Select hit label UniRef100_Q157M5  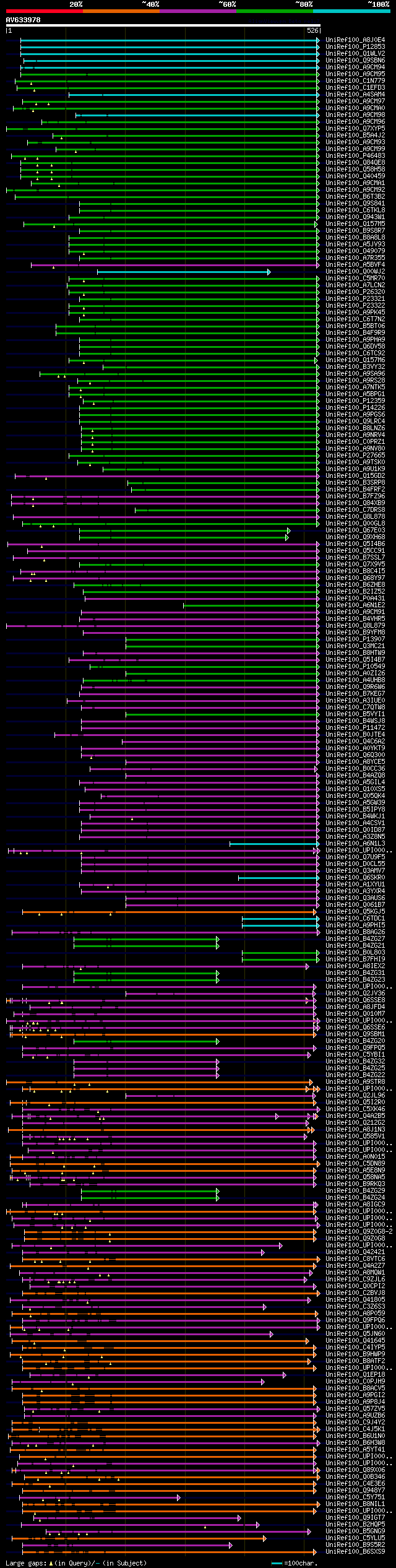pyautogui.click(x=355, y=224)
